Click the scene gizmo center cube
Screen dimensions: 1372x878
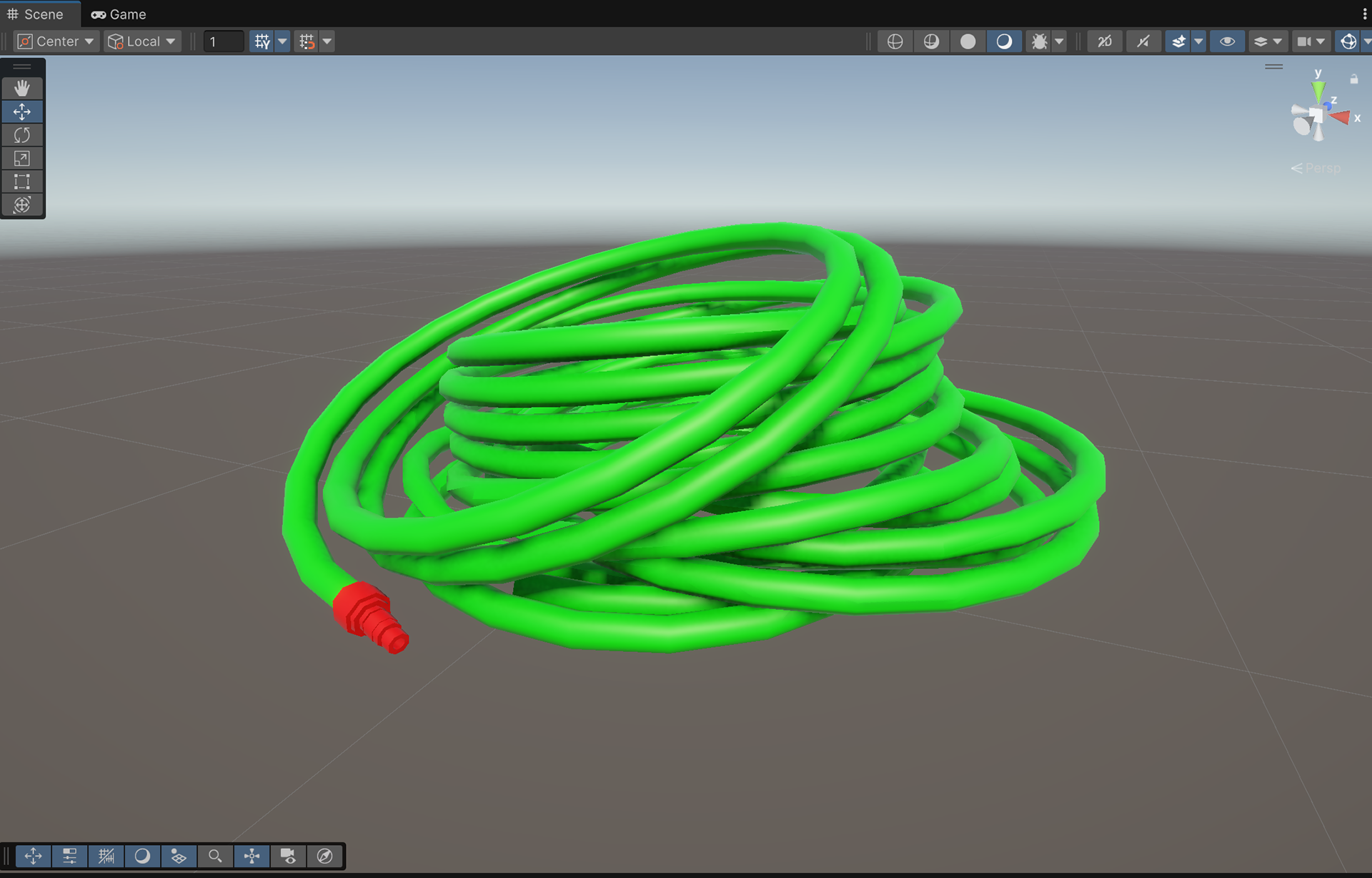(x=1316, y=117)
